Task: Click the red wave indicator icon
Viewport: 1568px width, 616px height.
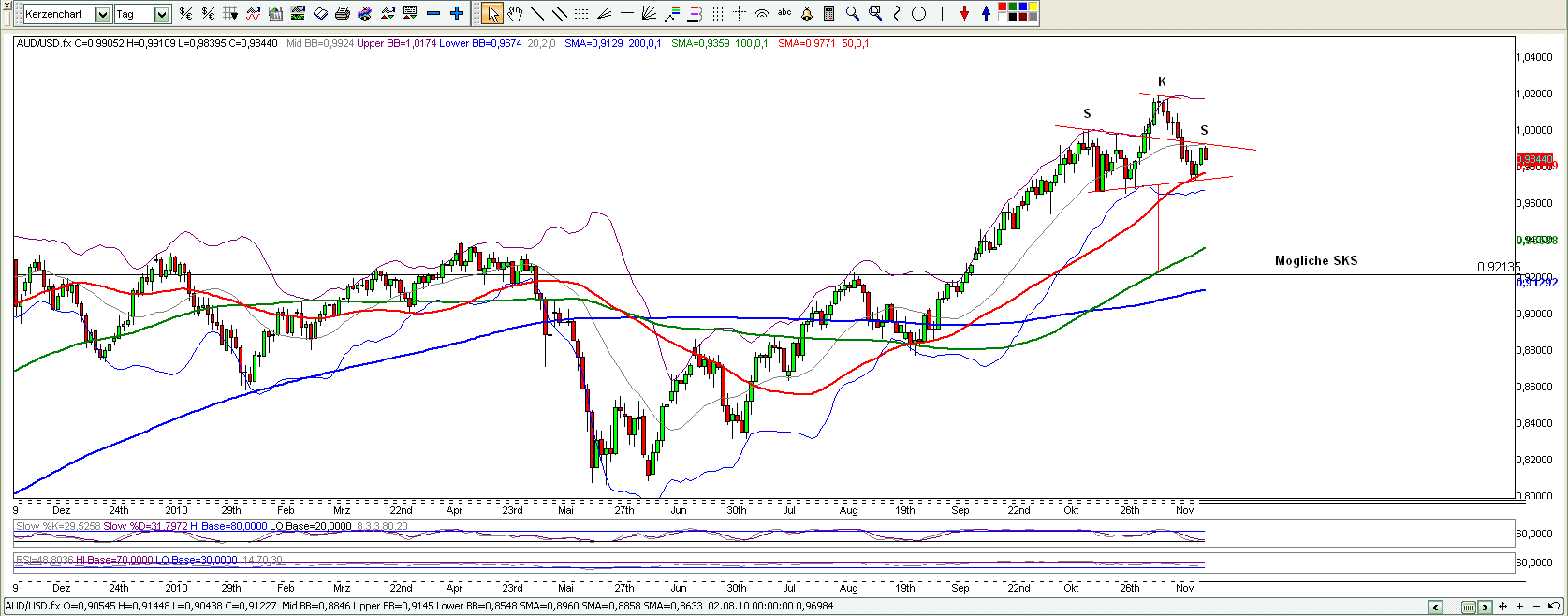Action: point(253,13)
